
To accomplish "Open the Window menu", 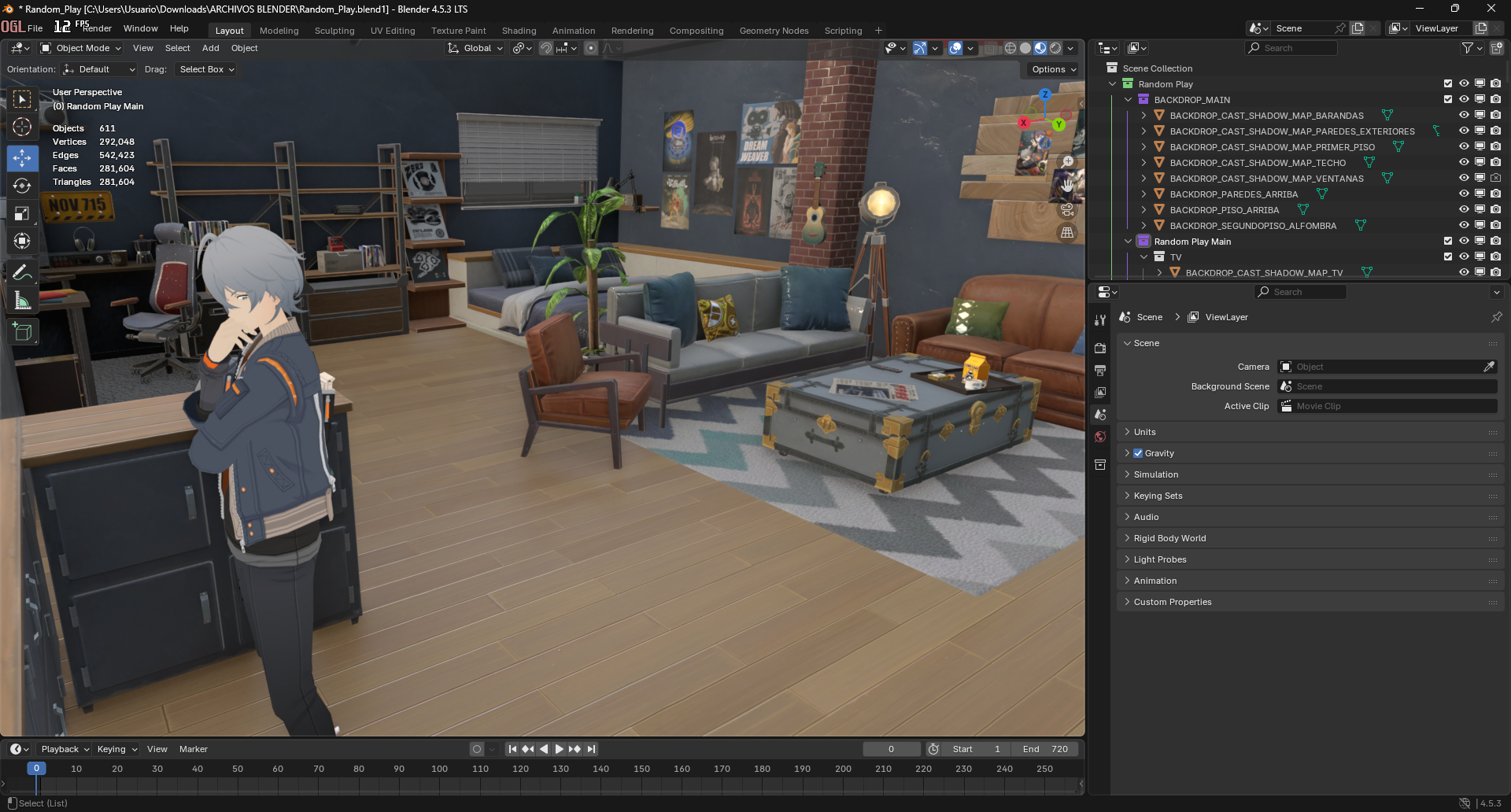I will click(140, 28).
